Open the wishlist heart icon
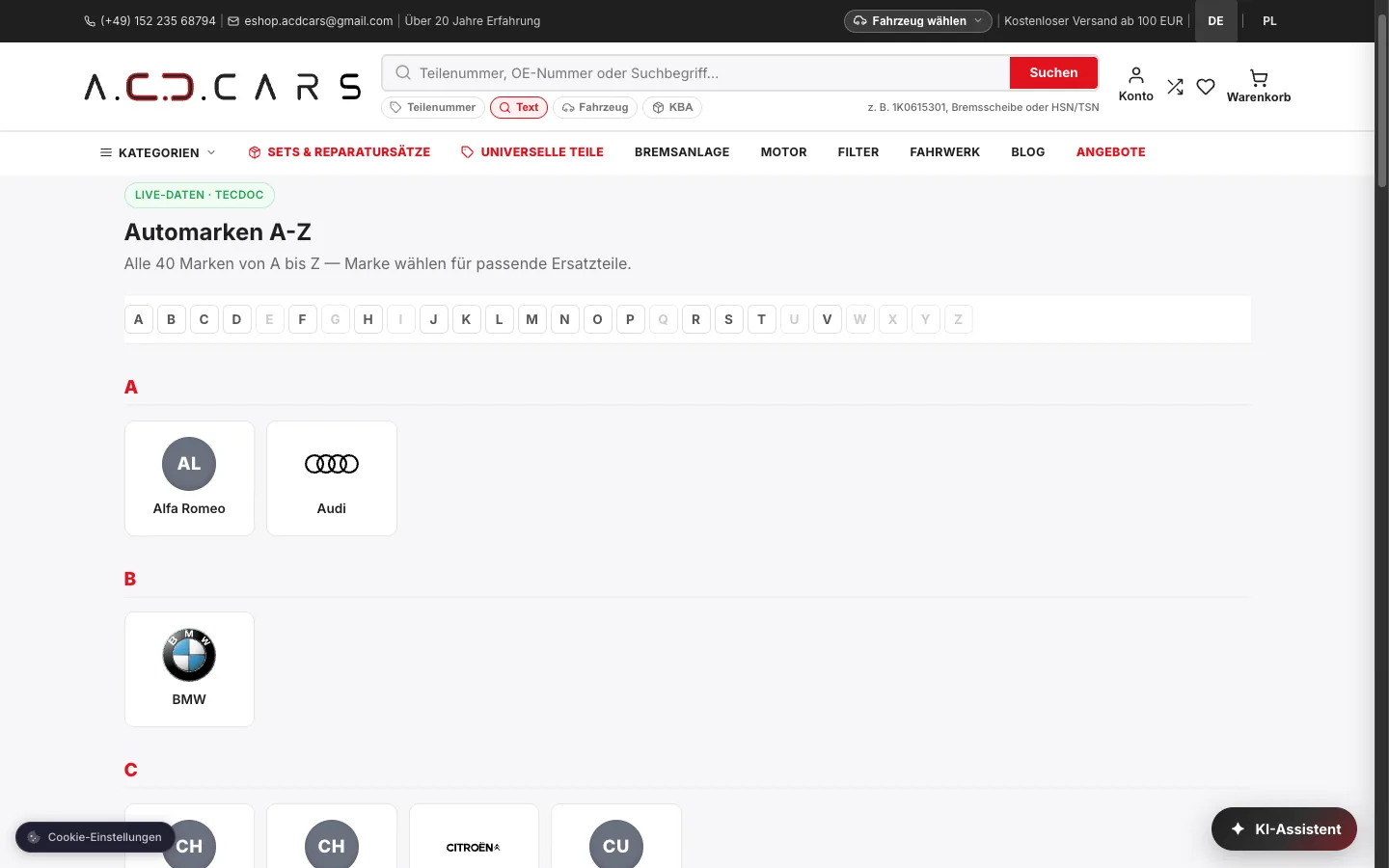 [x=1206, y=87]
